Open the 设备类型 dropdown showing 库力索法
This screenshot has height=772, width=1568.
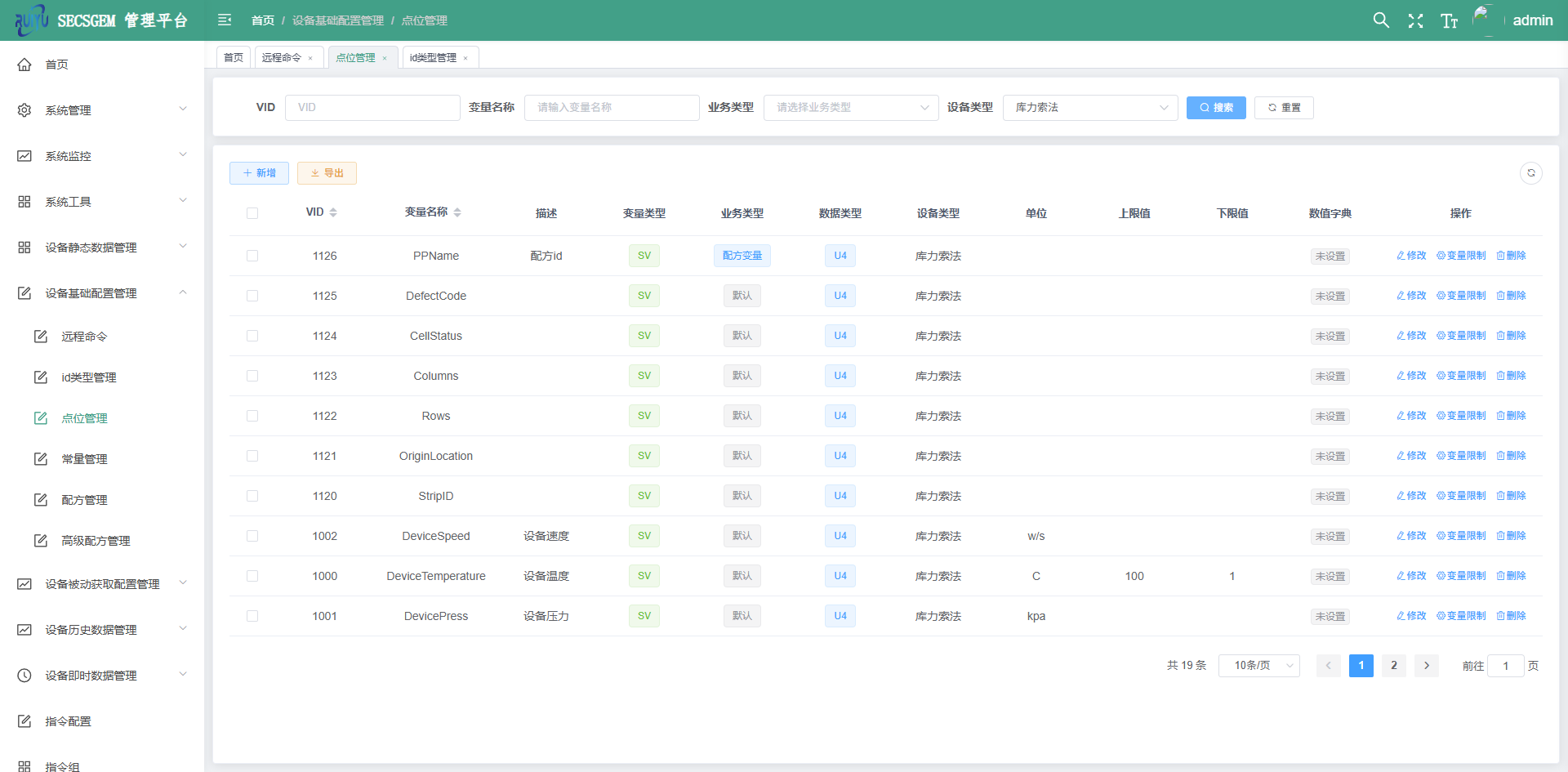pyautogui.click(x=1089, y=108)
